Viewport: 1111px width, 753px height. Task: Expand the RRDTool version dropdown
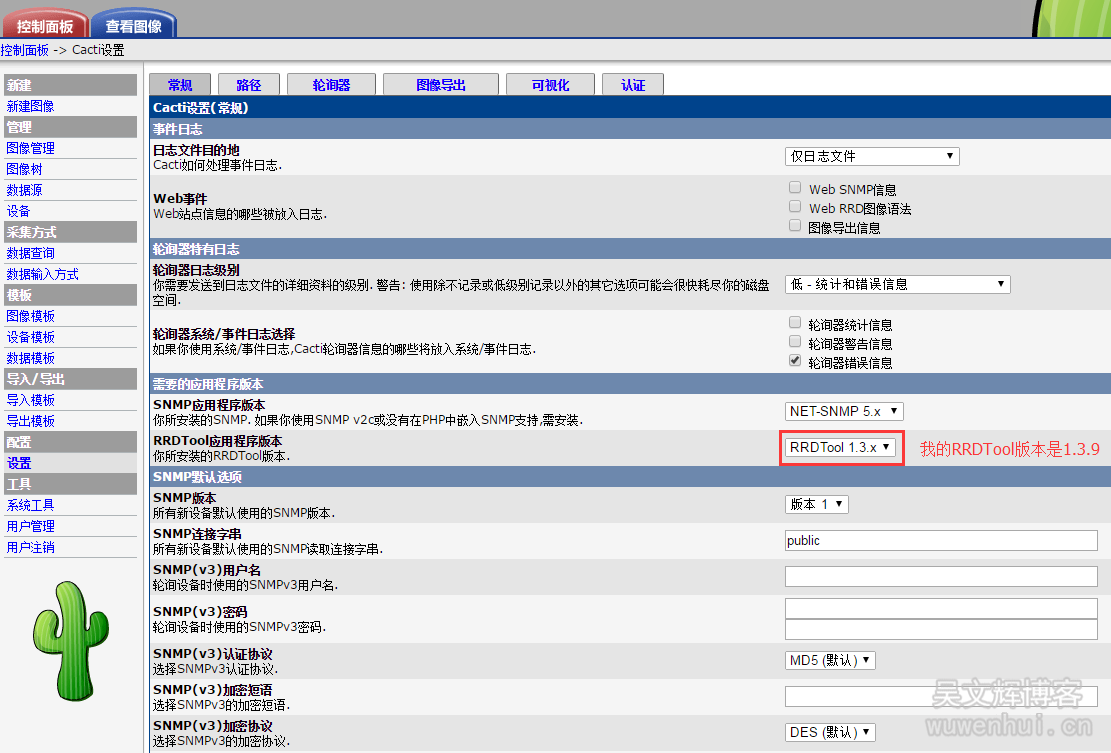click(x=840, y=447)
